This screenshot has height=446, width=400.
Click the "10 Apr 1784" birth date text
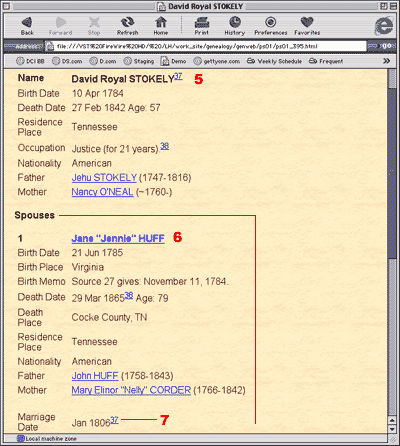pos(97,93)
